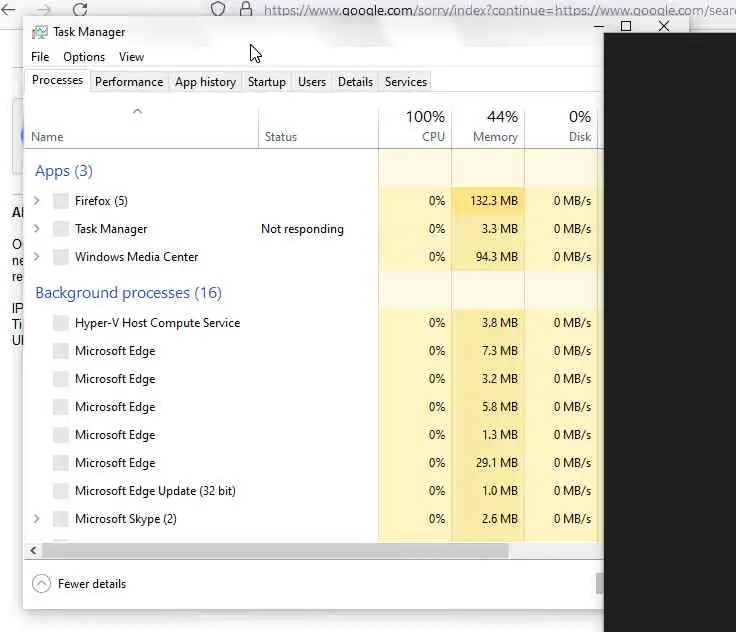Click the Task Manager process row icon

tap(61, 229)
